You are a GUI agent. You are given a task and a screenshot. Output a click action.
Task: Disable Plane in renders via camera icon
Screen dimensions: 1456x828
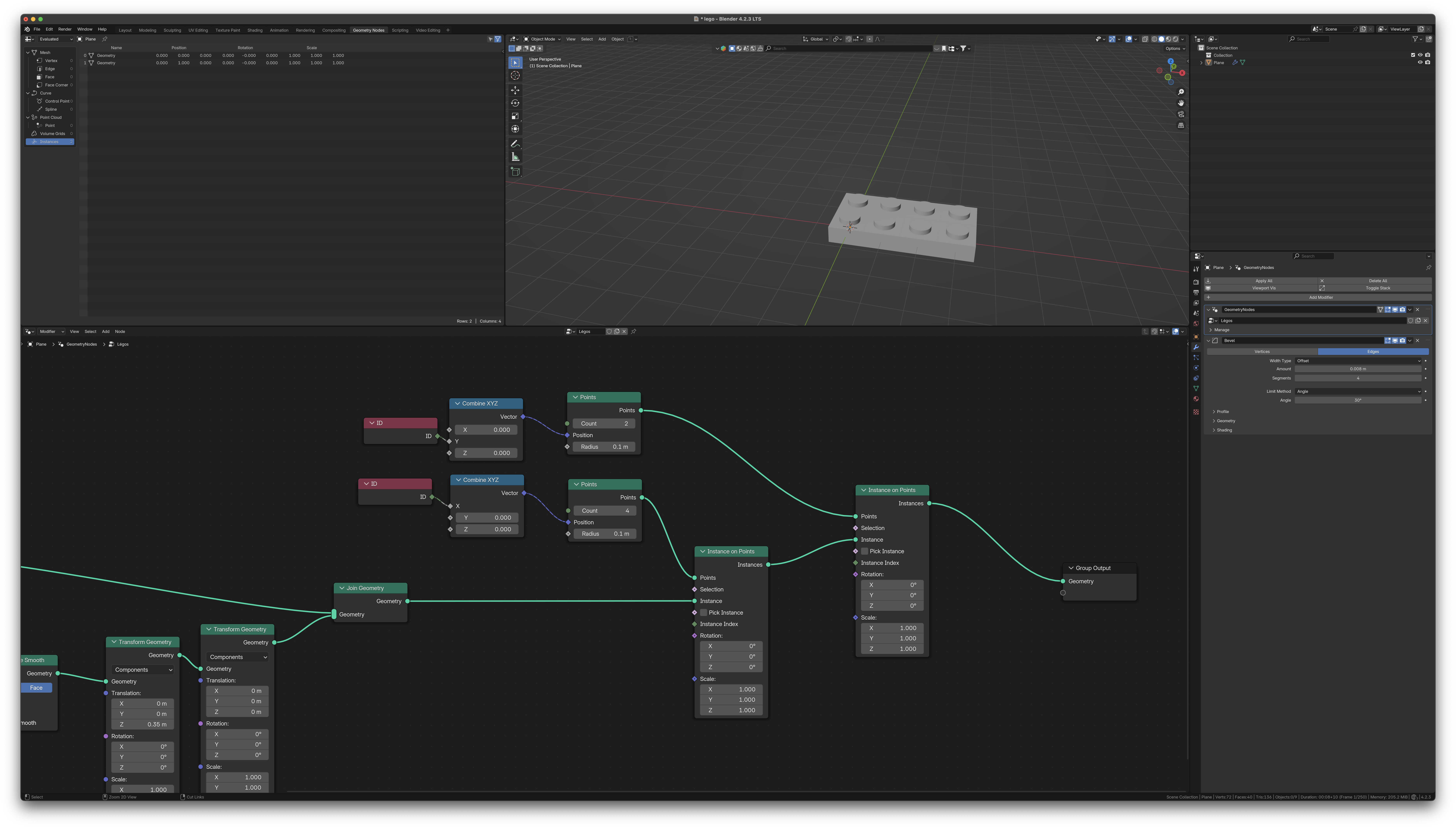pos(1428,63)
